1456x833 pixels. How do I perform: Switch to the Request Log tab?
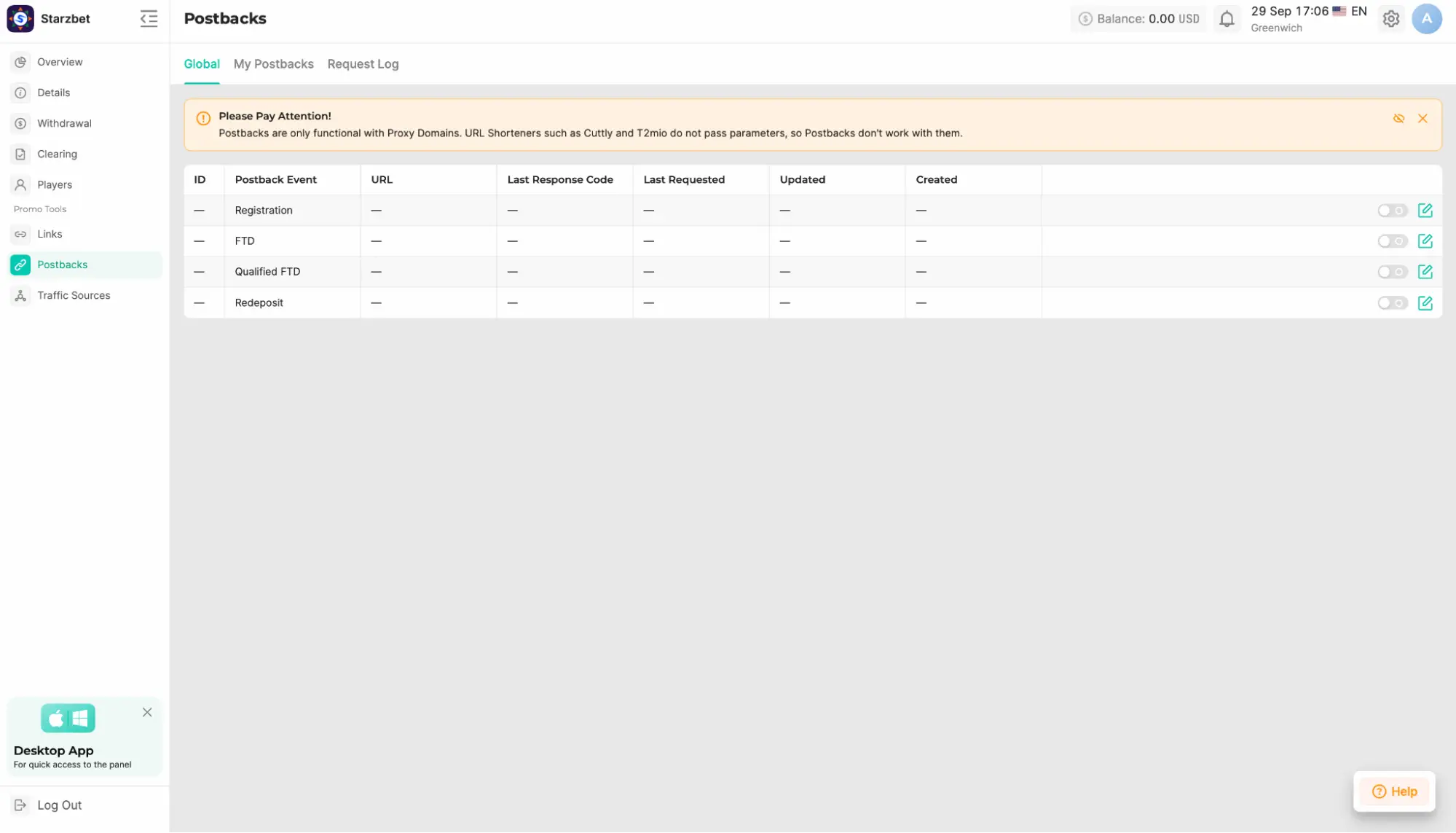[x=363, y=64]
